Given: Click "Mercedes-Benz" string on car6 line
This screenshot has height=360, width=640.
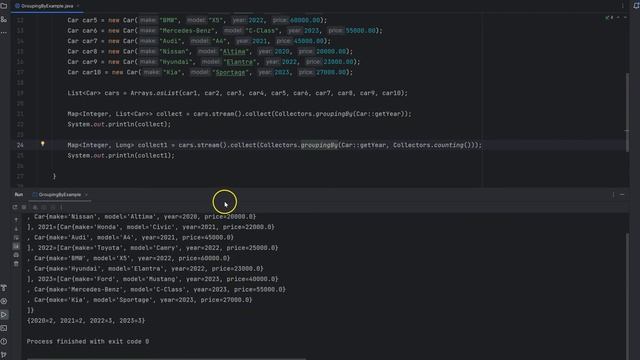Looking at the screenshot, I should click(188, 31).
